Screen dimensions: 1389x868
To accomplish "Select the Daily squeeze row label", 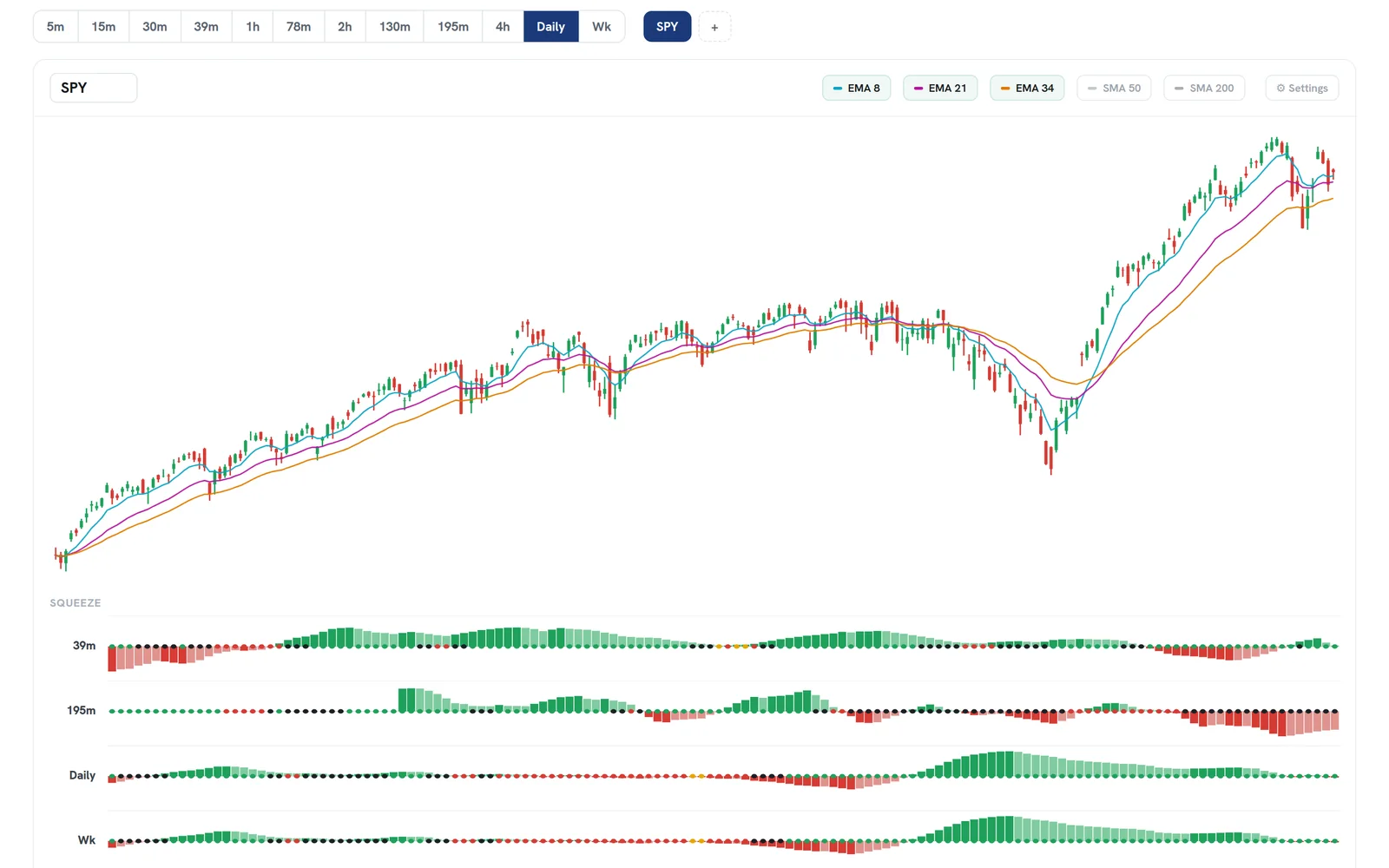I will [82, 775].
